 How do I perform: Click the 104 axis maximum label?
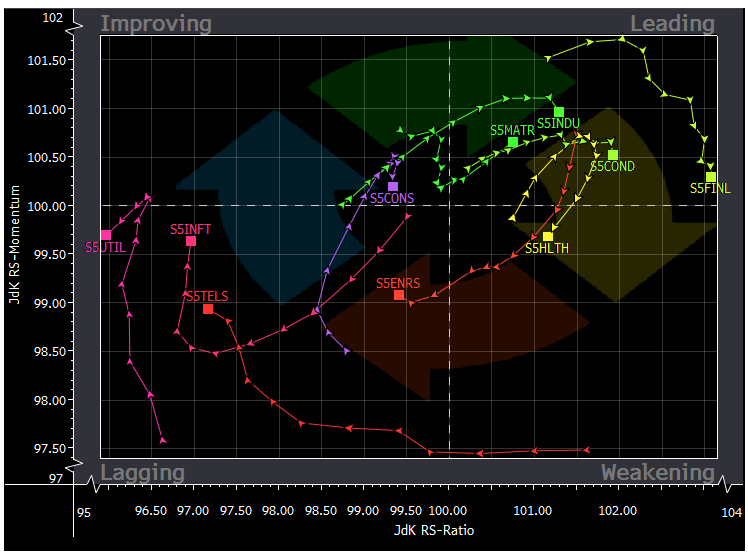pos(732,513)
